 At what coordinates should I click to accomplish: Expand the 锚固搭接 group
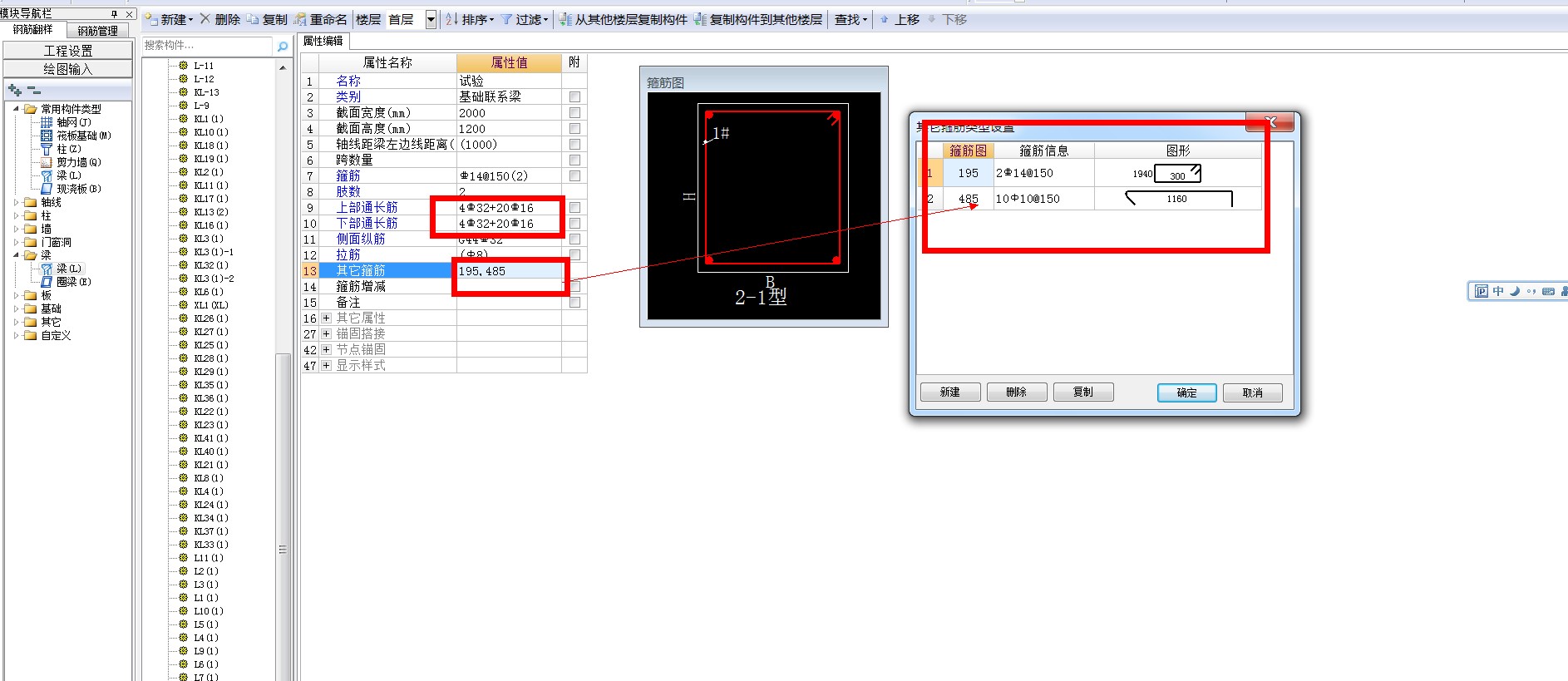coord(327,333)
